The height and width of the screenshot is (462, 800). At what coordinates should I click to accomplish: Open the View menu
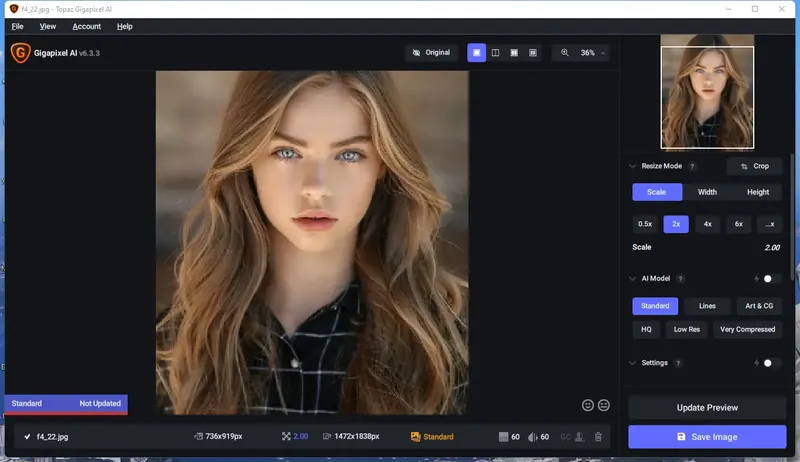[x=48, y=27]
